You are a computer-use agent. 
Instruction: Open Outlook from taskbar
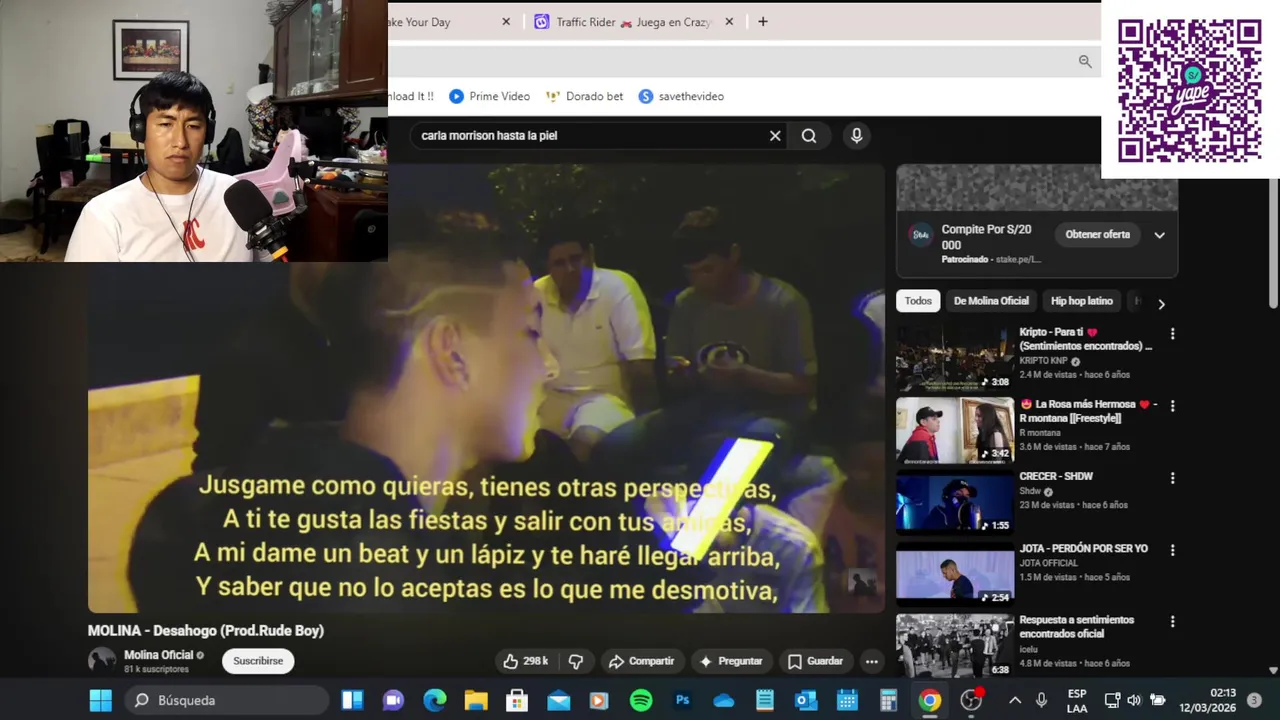point(806,700)
